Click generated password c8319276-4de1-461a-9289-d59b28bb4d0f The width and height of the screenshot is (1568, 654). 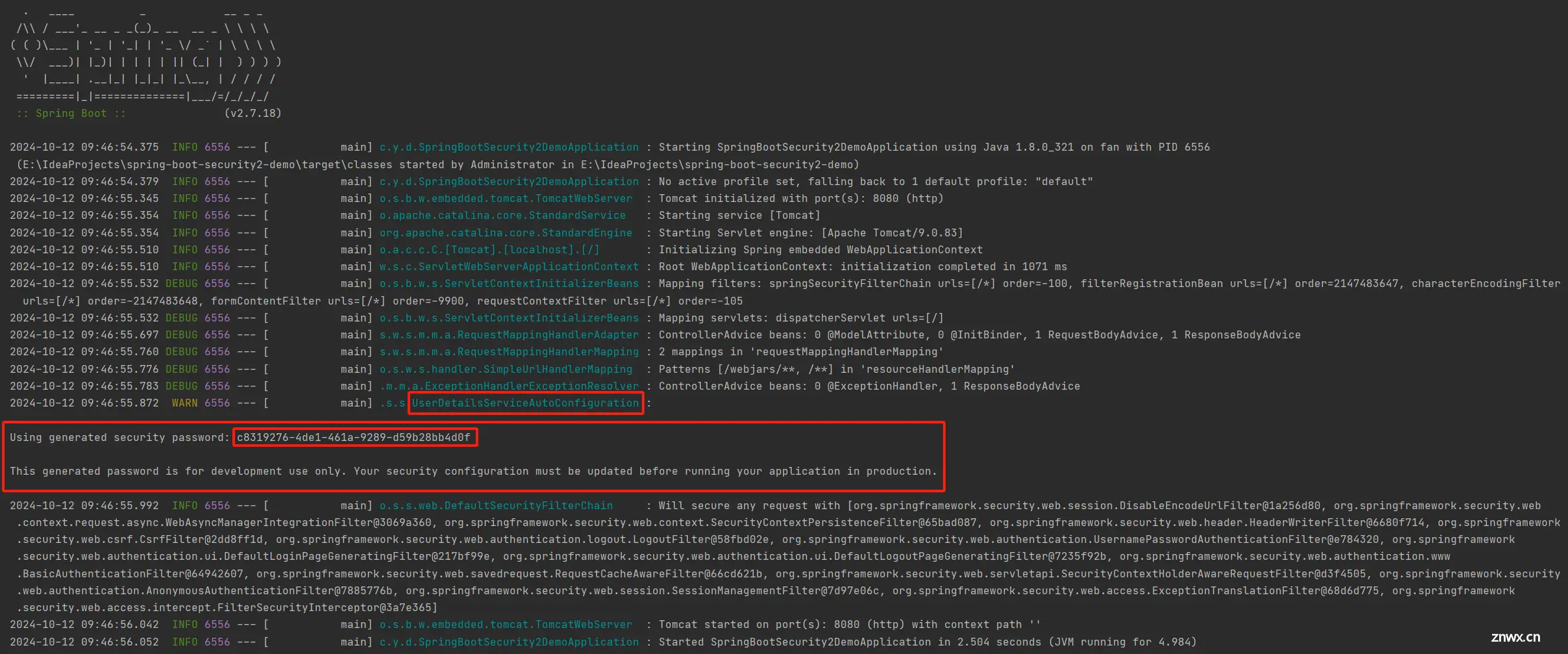click(x=354, y=438)
